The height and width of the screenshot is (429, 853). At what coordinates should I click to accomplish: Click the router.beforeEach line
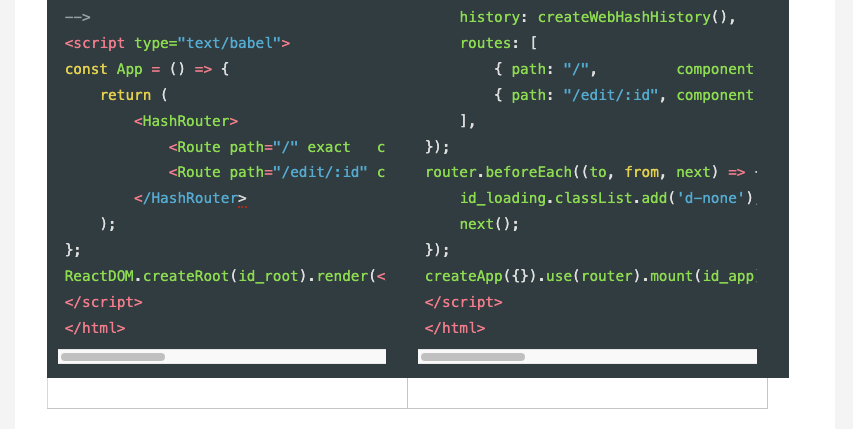pos(591,172)
